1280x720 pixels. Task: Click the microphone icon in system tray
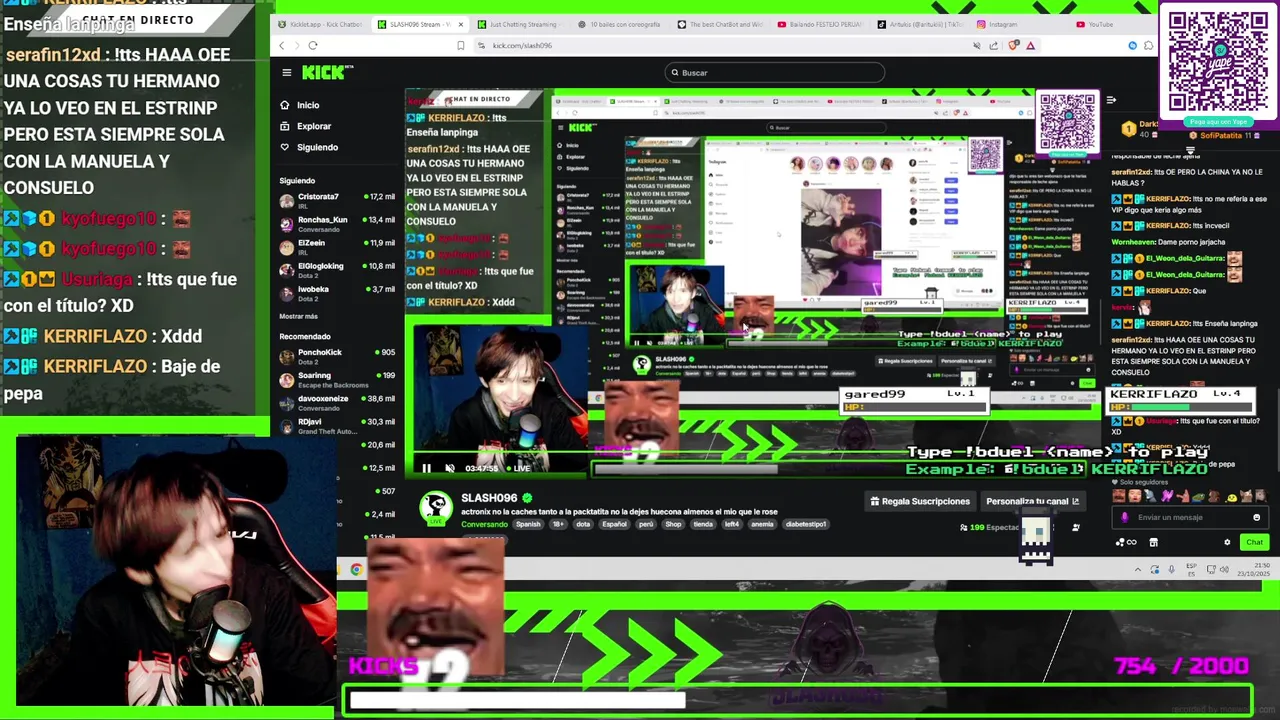(x=1172, y=570)
